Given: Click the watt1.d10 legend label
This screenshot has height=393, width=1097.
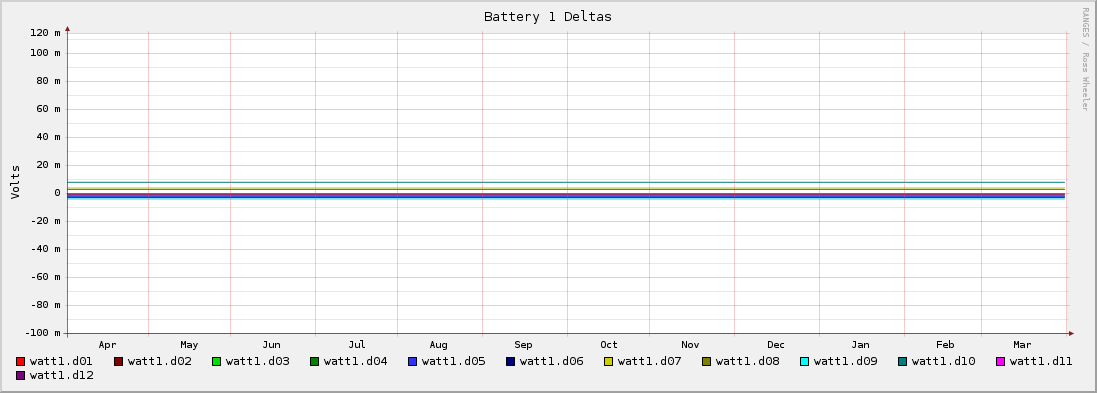Looking at the screenshot, I should tap(943, 362).
